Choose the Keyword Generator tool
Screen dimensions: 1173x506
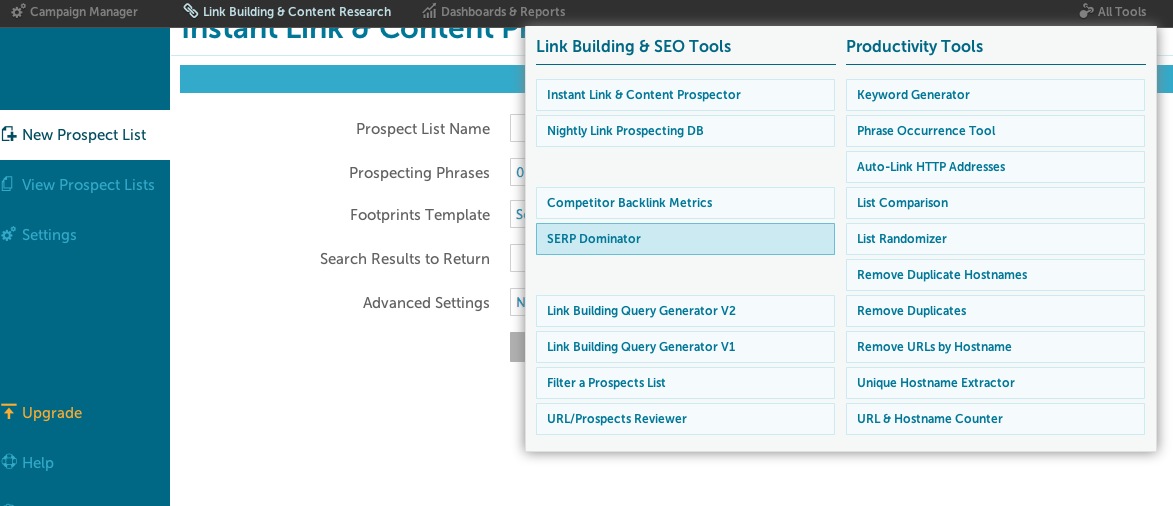point(995,95)
